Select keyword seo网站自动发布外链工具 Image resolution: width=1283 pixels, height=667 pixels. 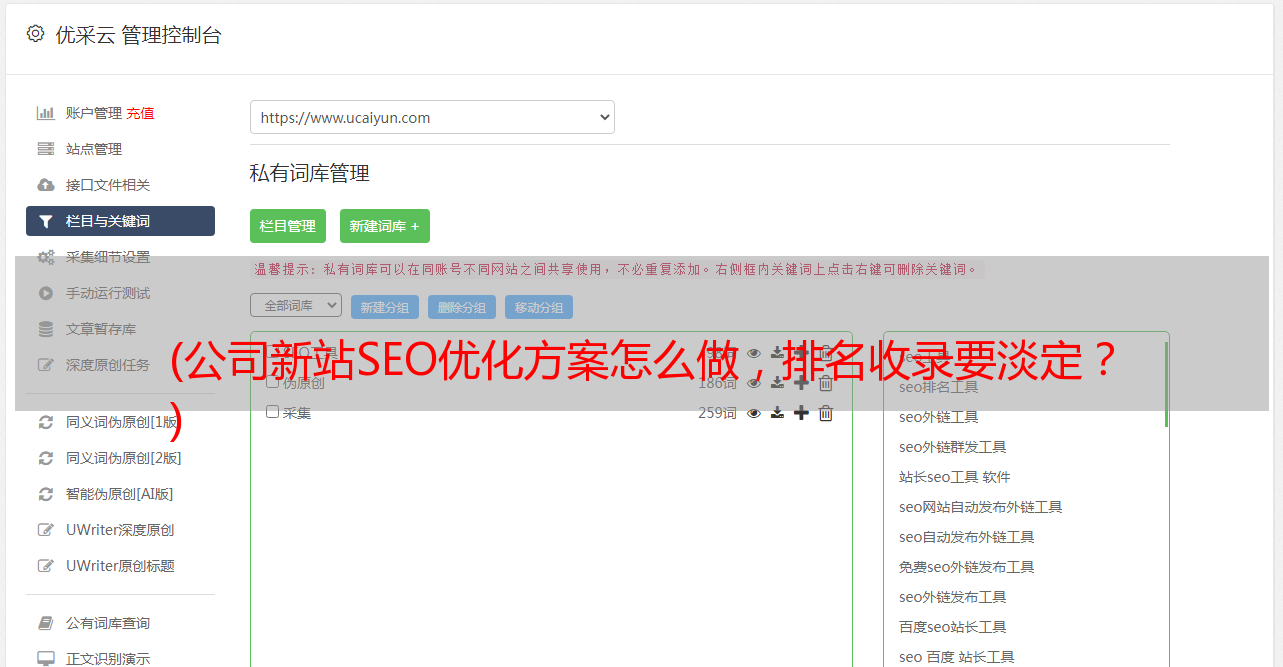[981, 507]
